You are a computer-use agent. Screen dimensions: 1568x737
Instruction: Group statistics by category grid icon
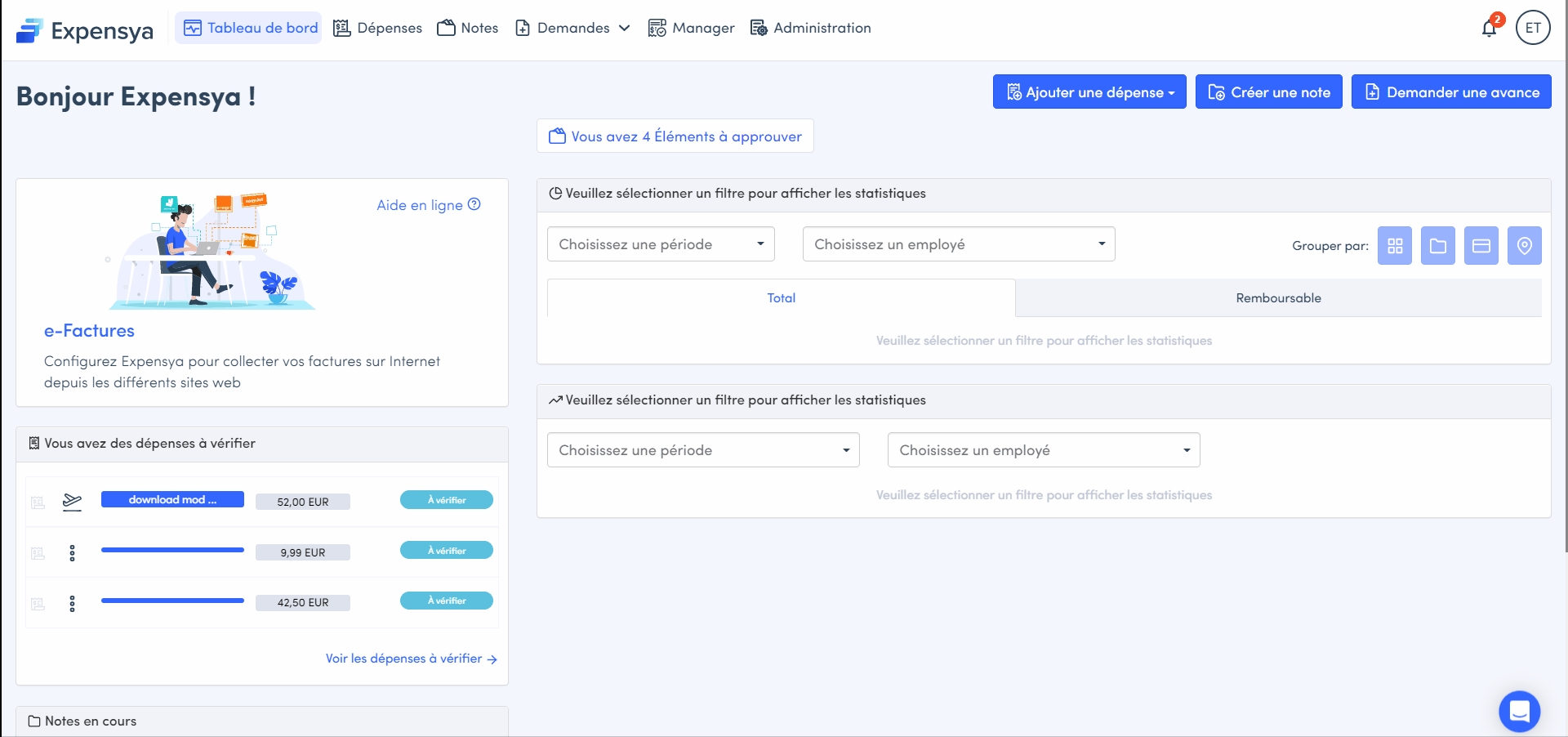[x=1395, y=245]
